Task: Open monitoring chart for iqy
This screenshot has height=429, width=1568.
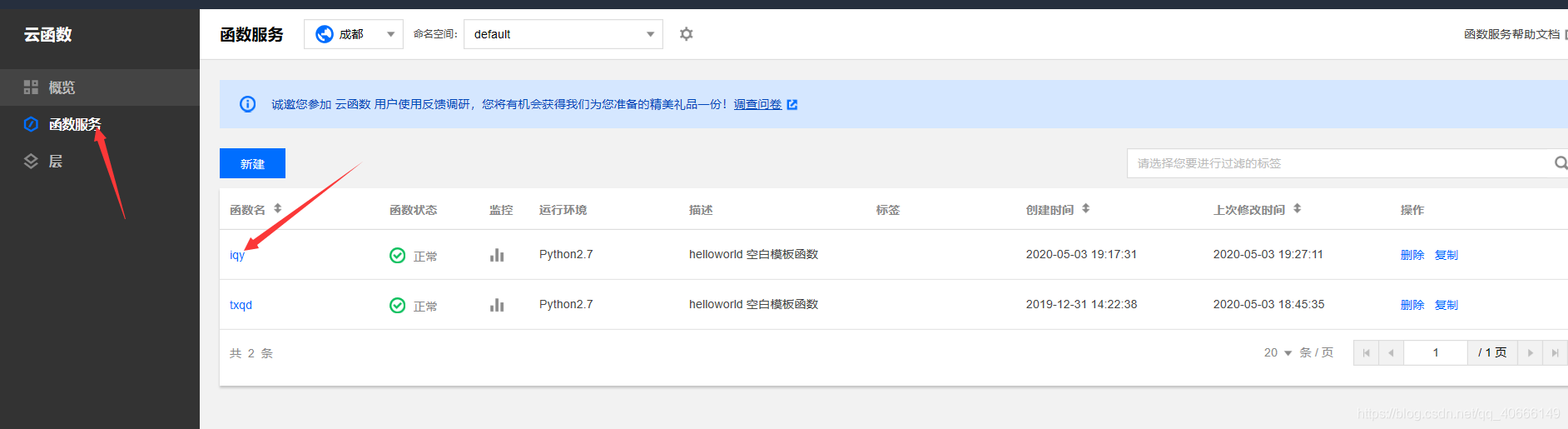Action: [497, 255]
